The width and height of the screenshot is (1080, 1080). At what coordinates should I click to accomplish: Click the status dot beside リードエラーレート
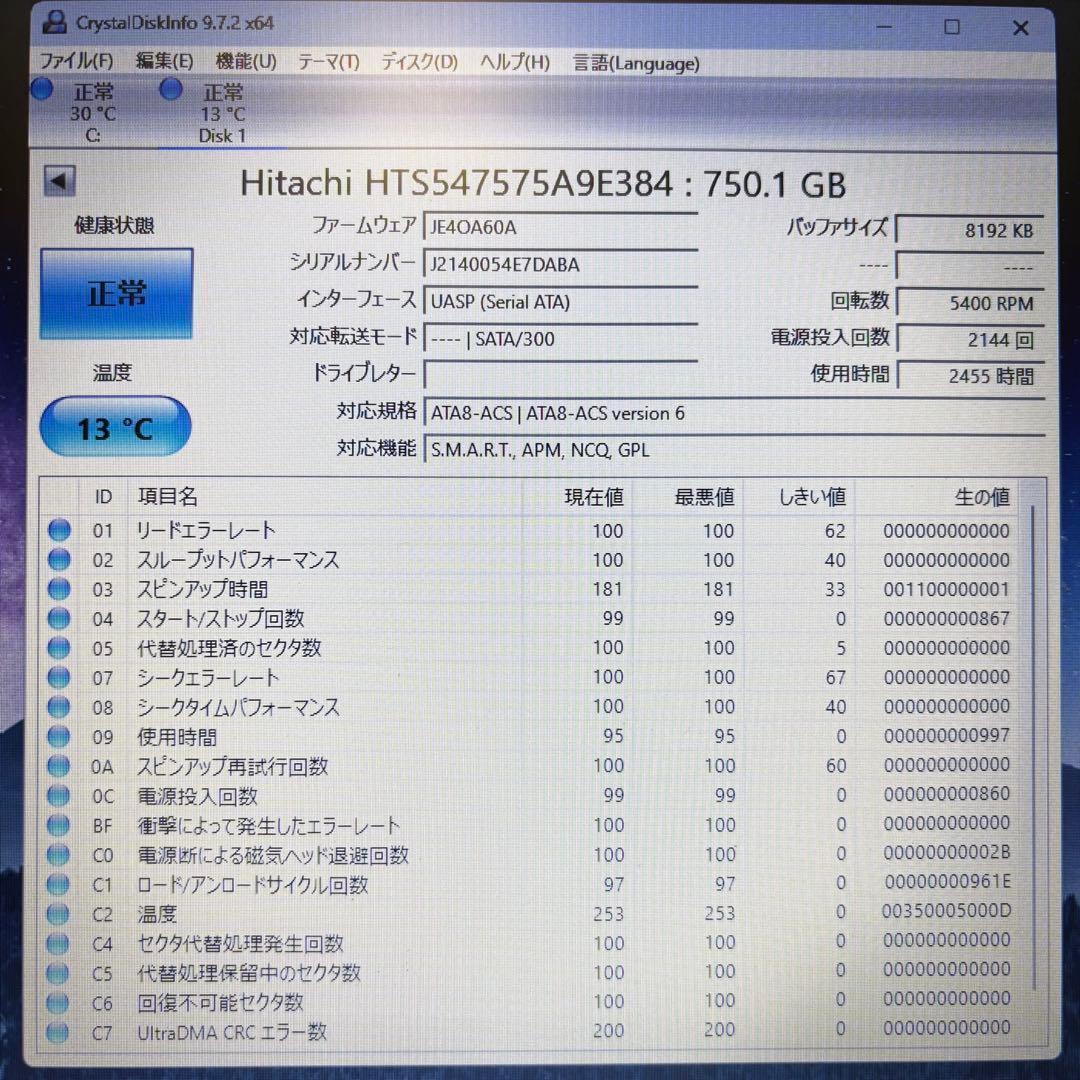pyautogui.click(x=58, y=530)
